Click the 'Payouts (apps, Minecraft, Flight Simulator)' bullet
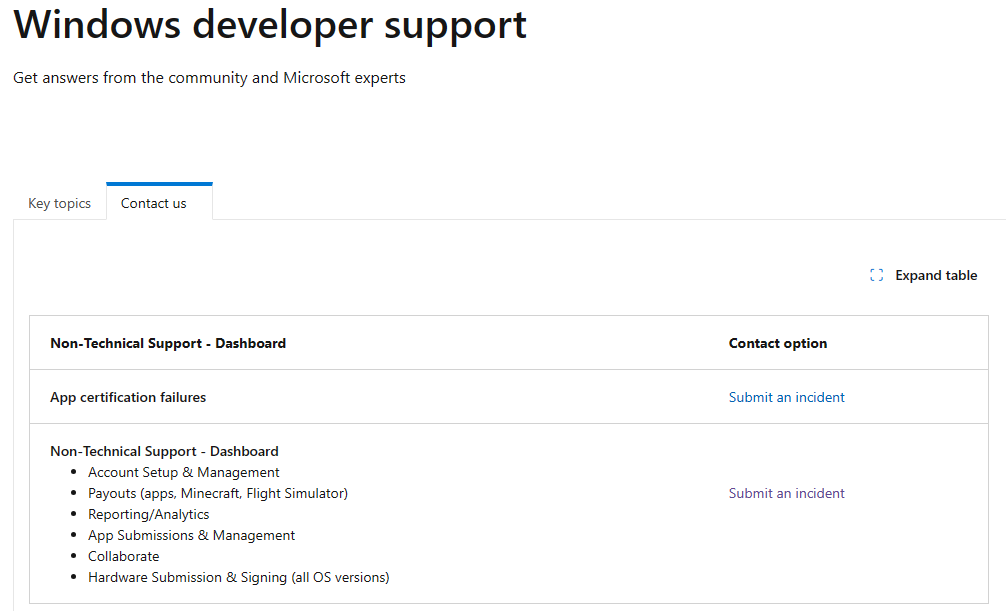The height and width of the screenshot is (611, 1006). tap(218, 494)
